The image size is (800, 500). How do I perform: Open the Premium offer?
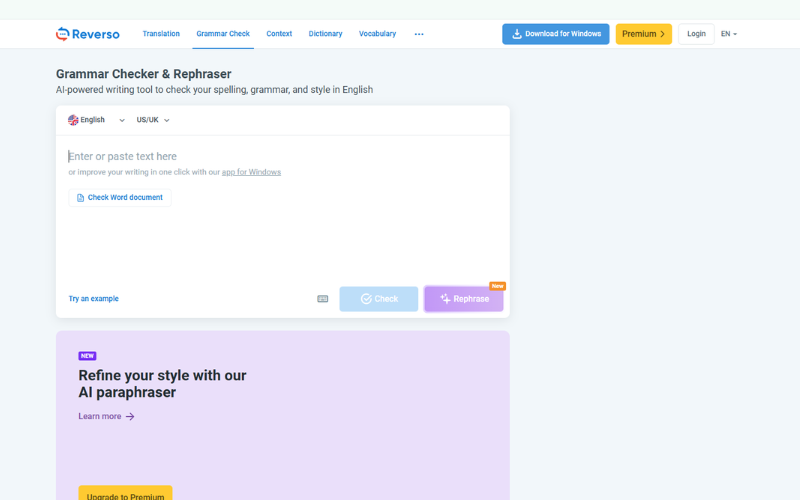[643, 34]
